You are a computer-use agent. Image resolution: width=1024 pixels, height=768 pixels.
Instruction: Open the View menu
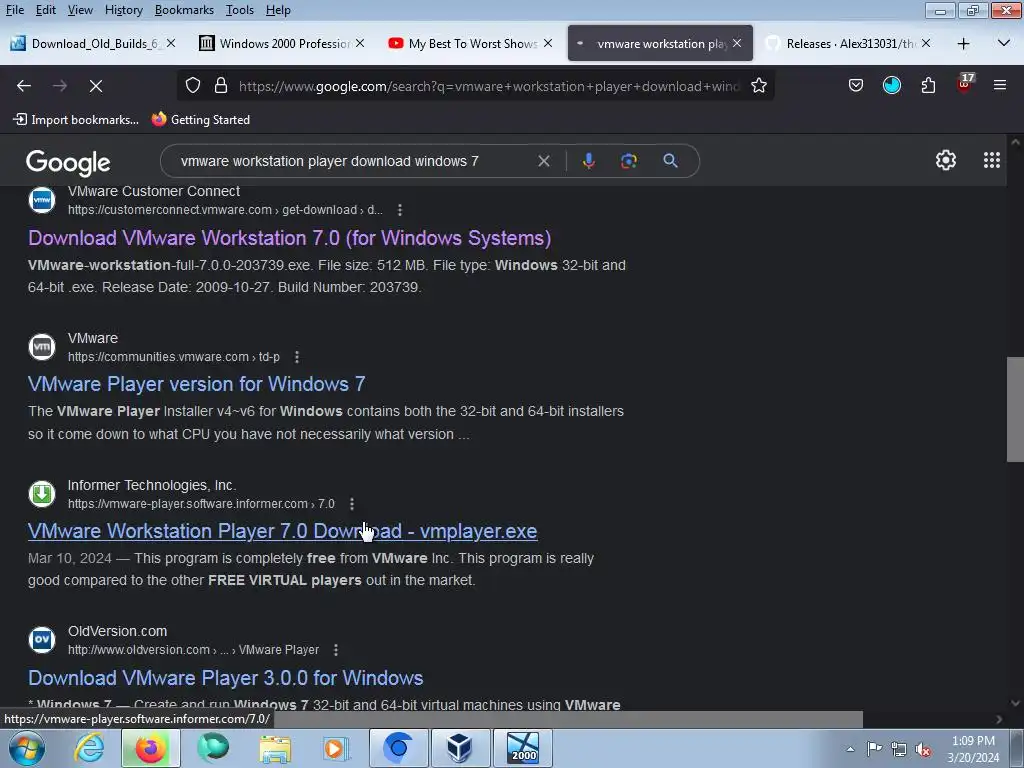click(x=80, y=10)
